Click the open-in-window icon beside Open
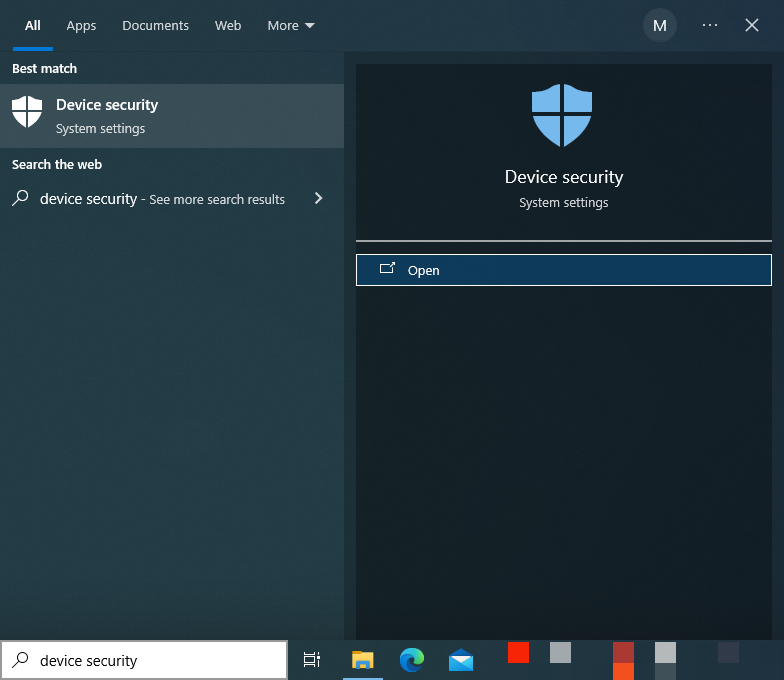784x680 pixels. [387, 268]
